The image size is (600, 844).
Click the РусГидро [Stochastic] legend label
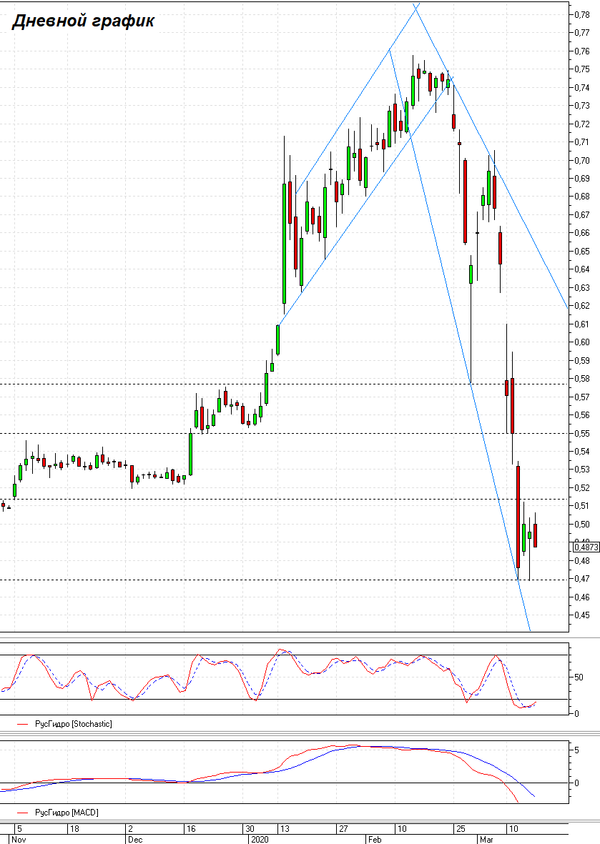coord(74,724)
